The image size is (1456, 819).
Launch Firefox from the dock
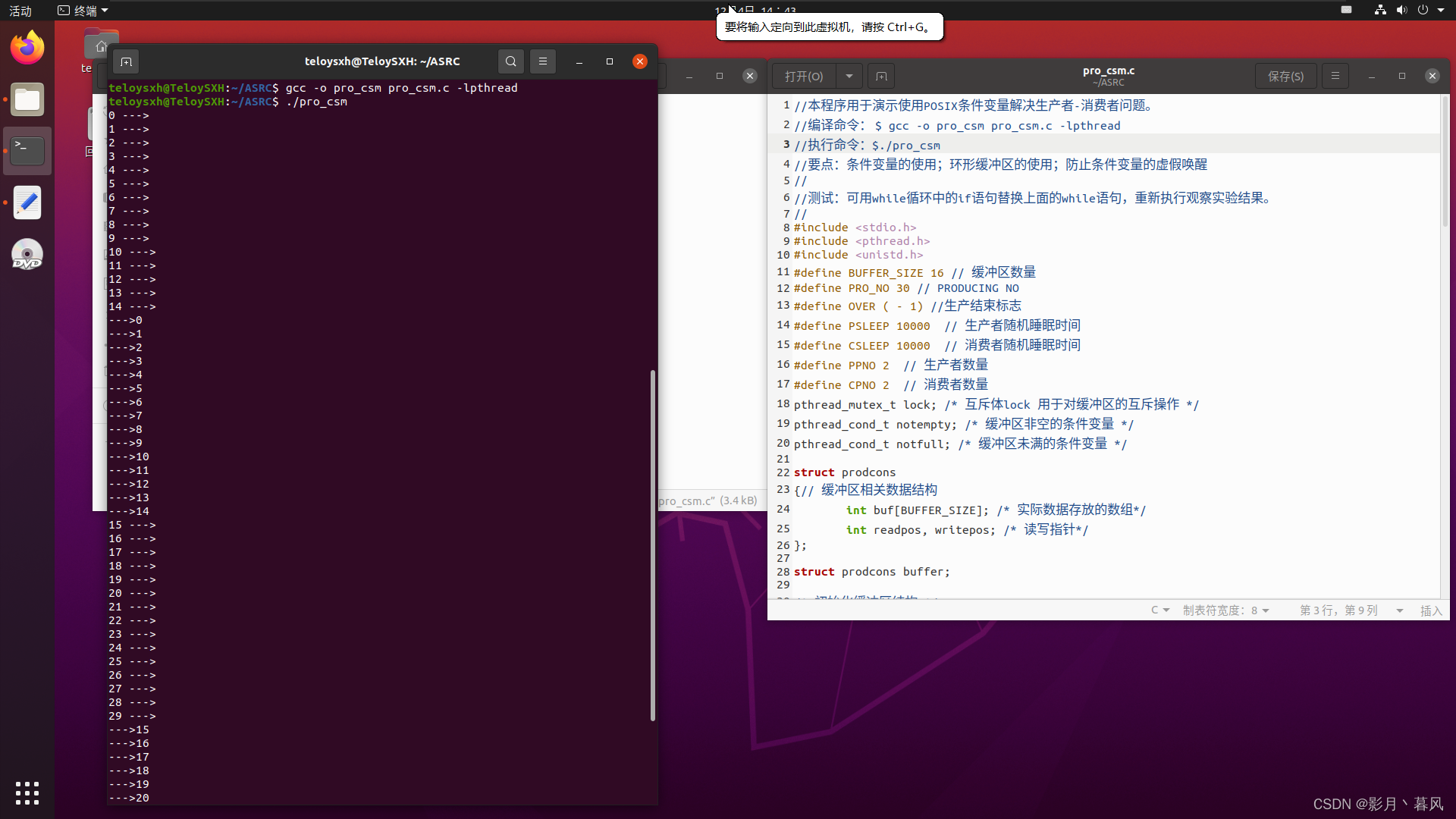pyautogui.click(x=27, y=48)
